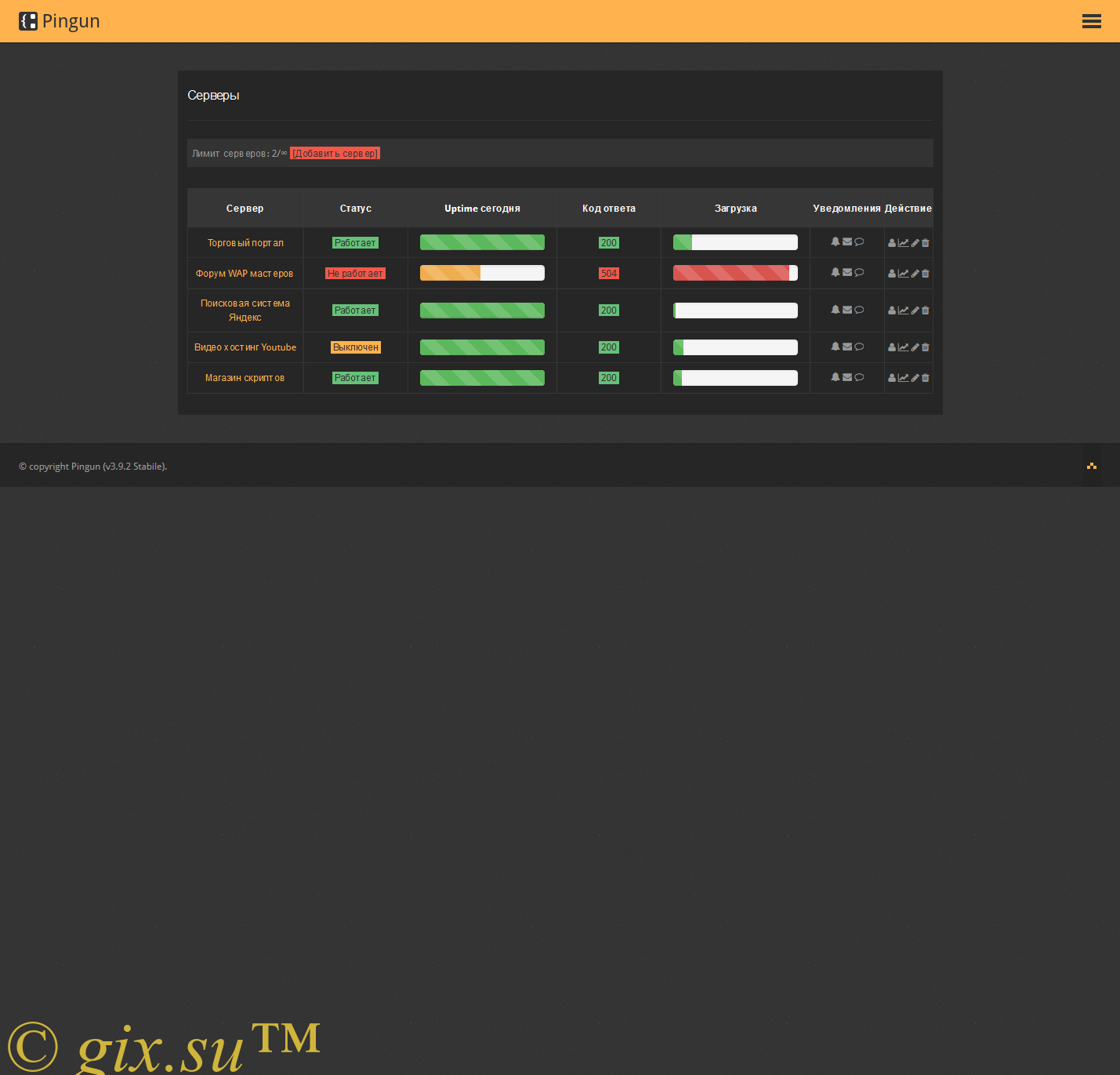Click the Pingun logo icon
Image resolution: width=1120 pixels, height=1075 pixels.
[x=28, y=21]
